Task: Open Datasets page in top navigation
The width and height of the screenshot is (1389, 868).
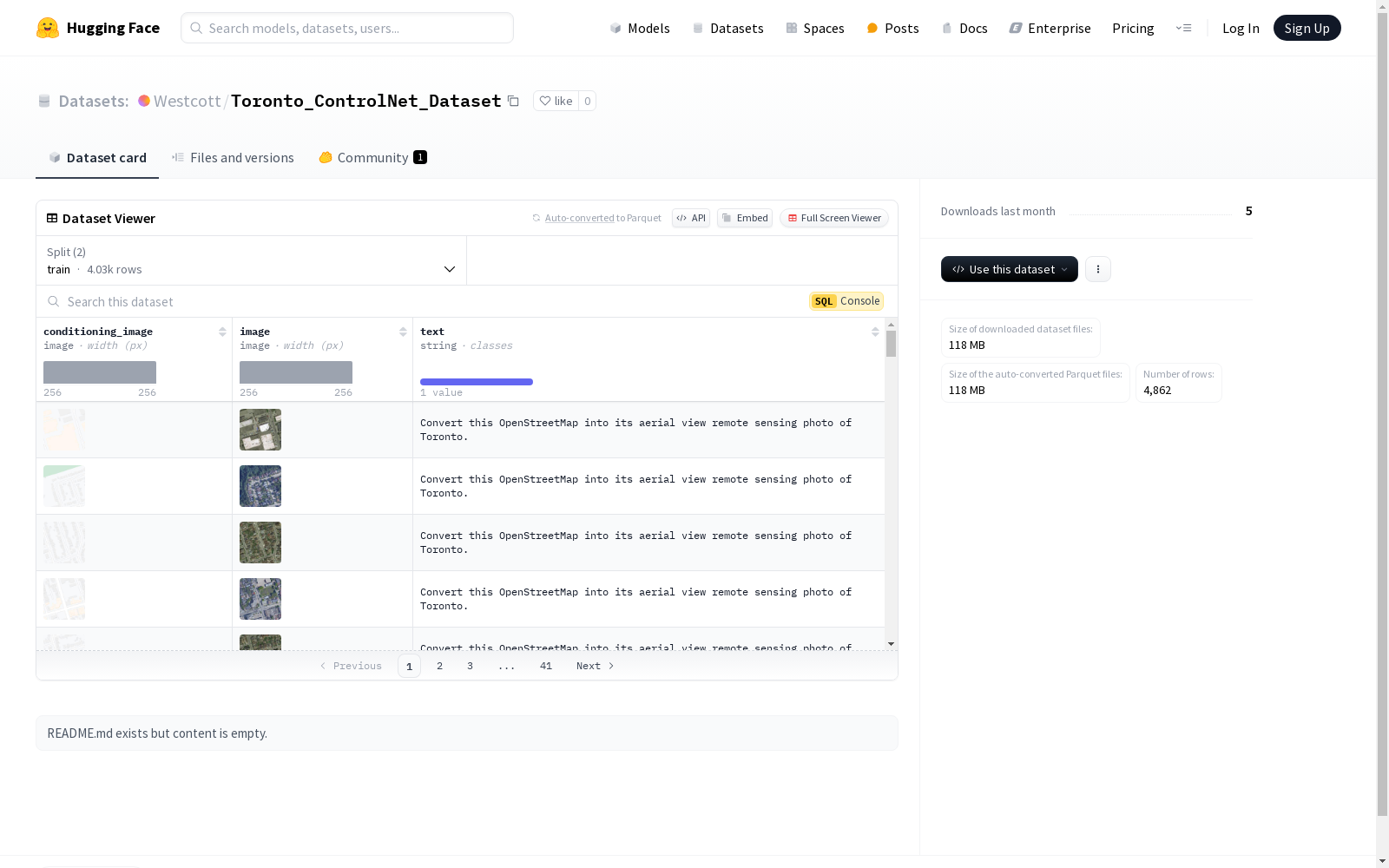Action: point(727,28)
